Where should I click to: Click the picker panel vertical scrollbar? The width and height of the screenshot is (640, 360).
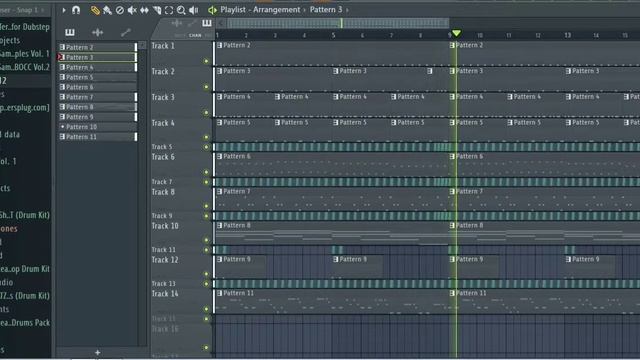point(142,194)
